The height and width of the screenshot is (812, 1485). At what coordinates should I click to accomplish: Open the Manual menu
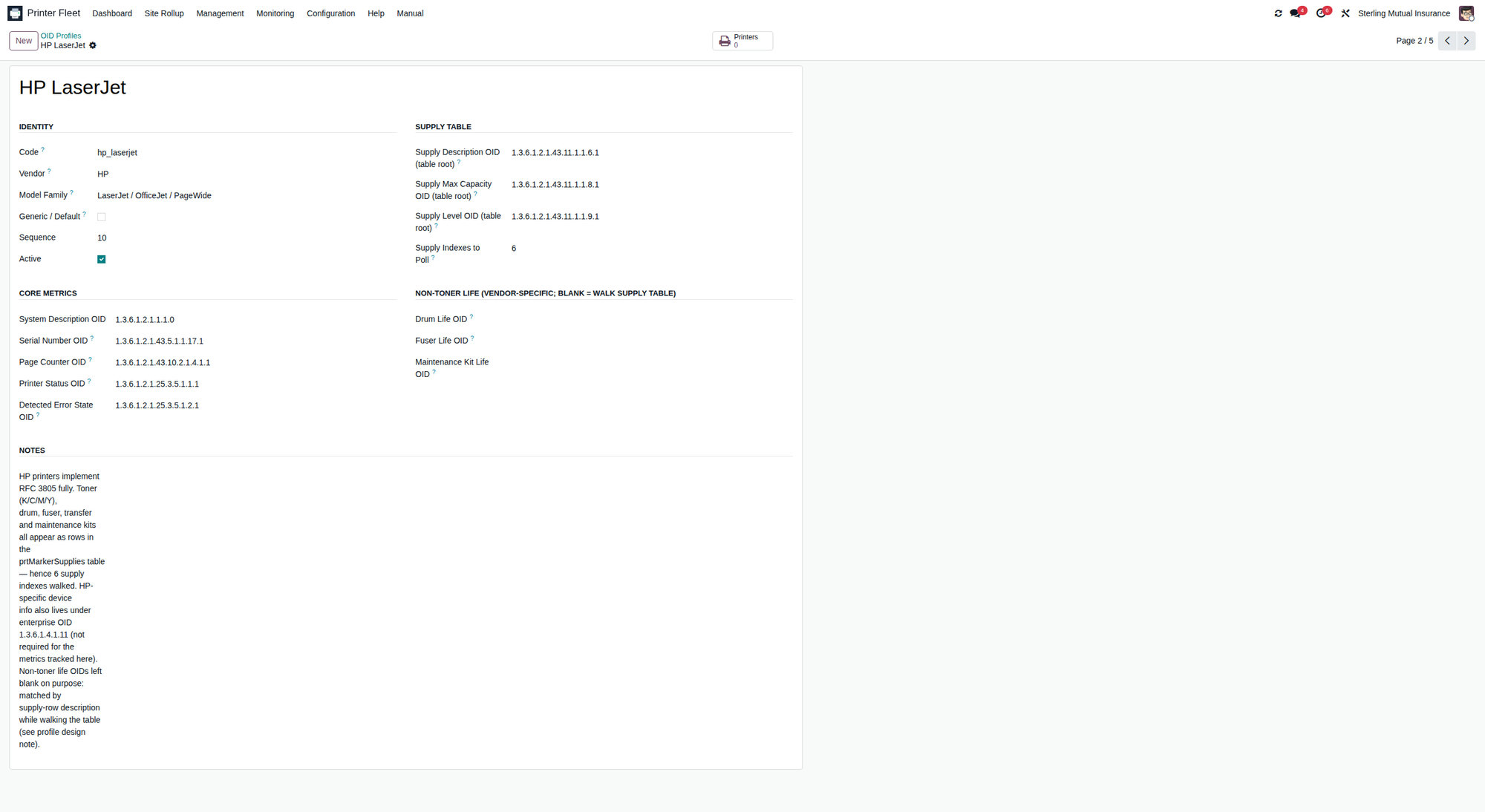(x=410, y=13)
